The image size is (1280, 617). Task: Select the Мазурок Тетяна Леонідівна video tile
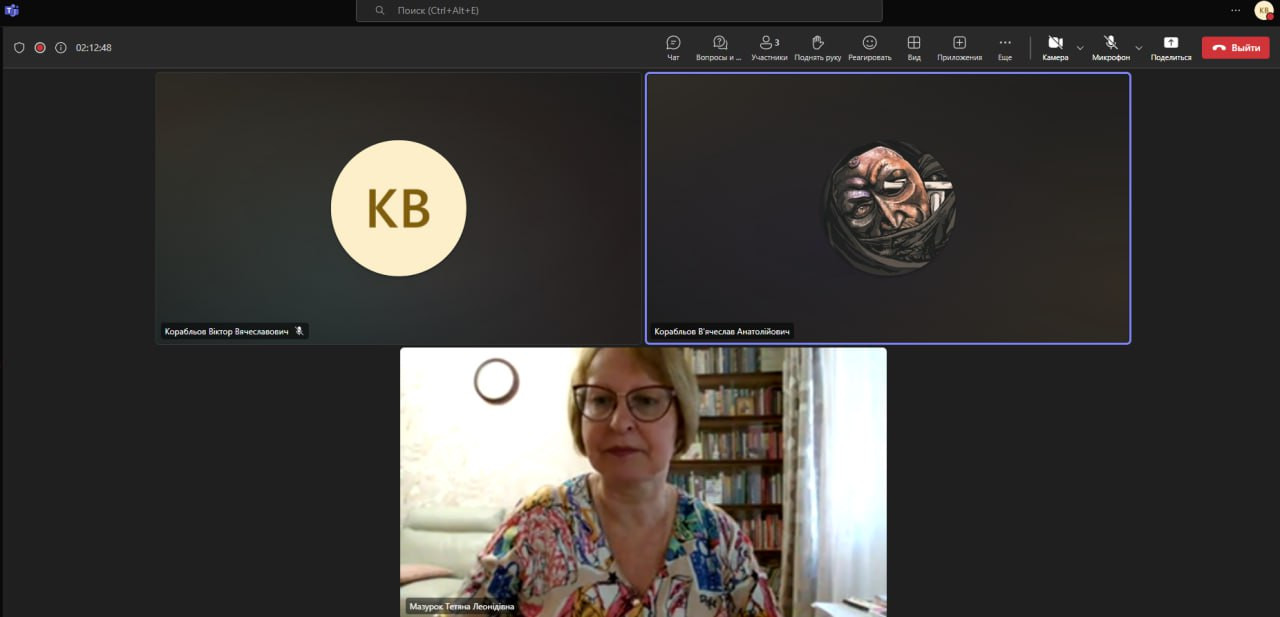point(643,482)
